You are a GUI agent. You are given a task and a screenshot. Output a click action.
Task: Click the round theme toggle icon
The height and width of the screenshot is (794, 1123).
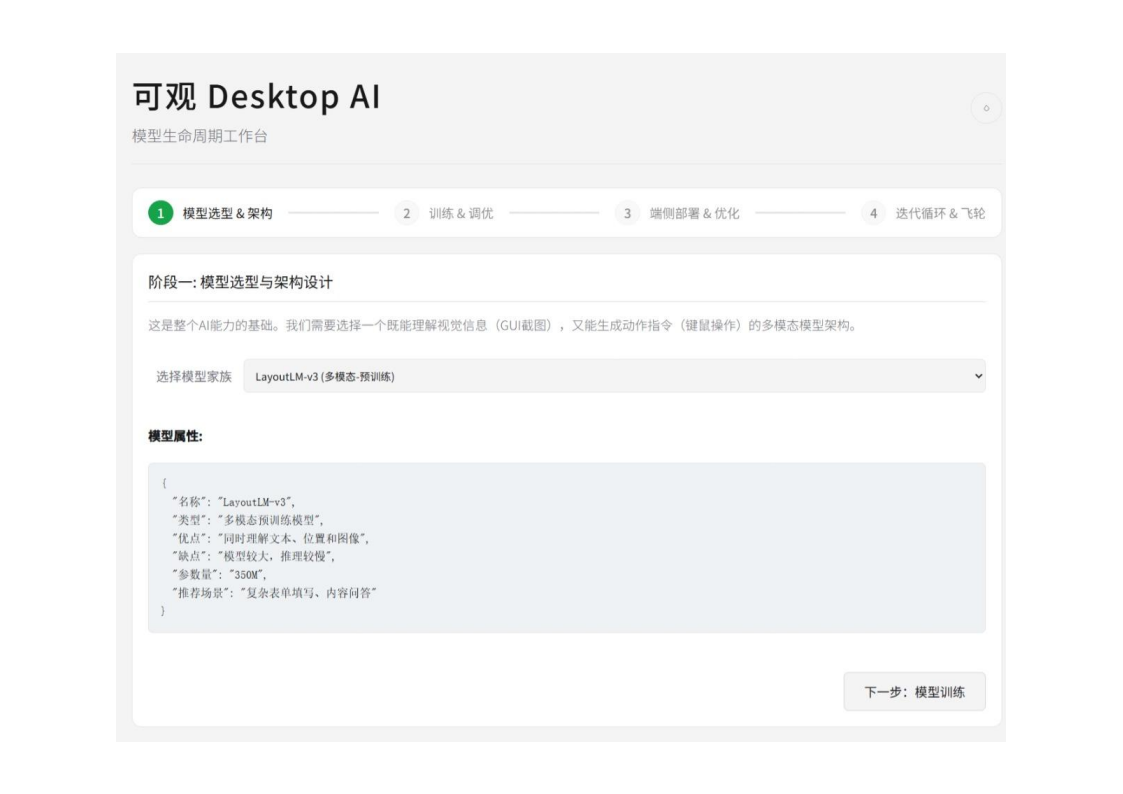pyautogui.click(x=985, y=108)
